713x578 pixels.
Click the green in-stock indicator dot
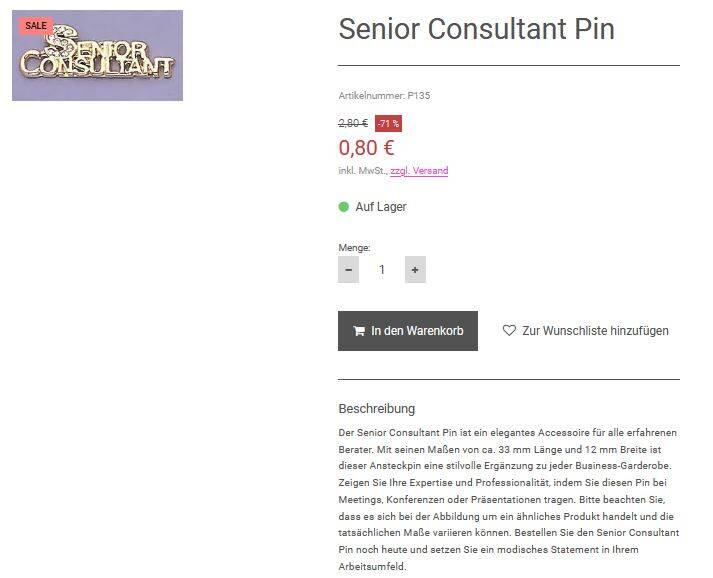344,207
